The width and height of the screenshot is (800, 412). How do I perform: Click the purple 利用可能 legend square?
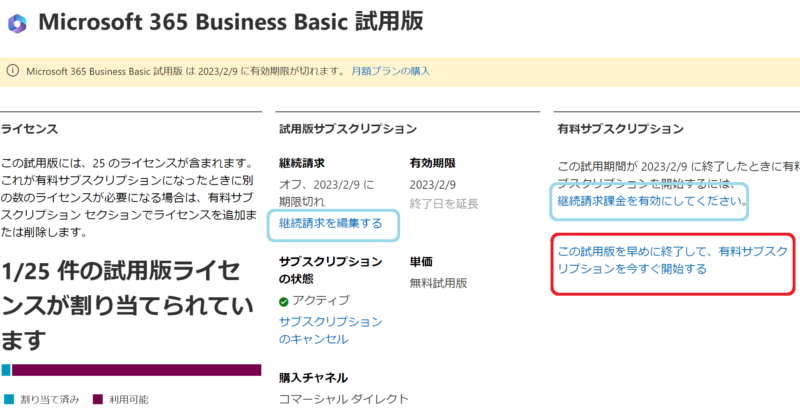coord(97,400)
